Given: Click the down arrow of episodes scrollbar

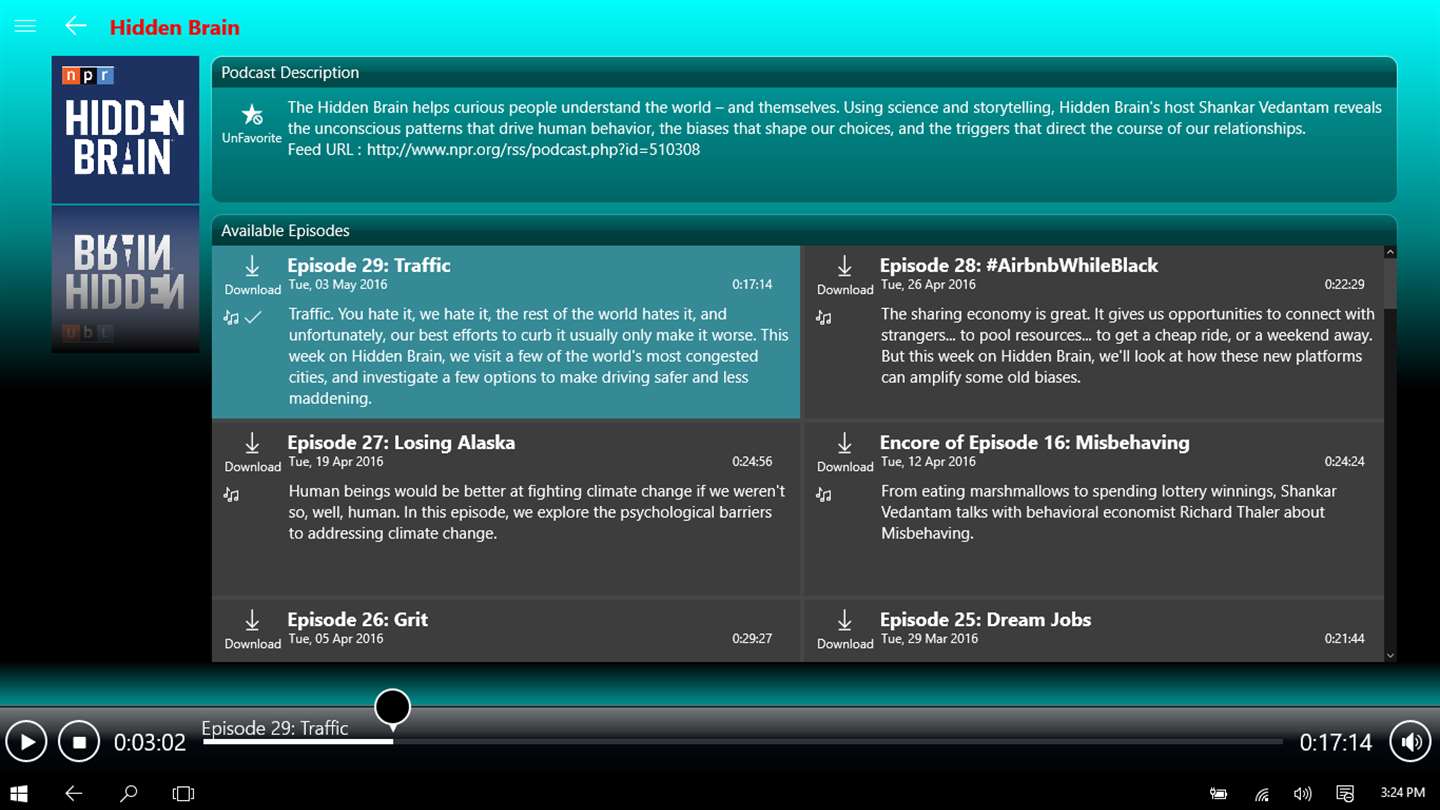Looking at the screenshot, I should (x=1390, y=655).
